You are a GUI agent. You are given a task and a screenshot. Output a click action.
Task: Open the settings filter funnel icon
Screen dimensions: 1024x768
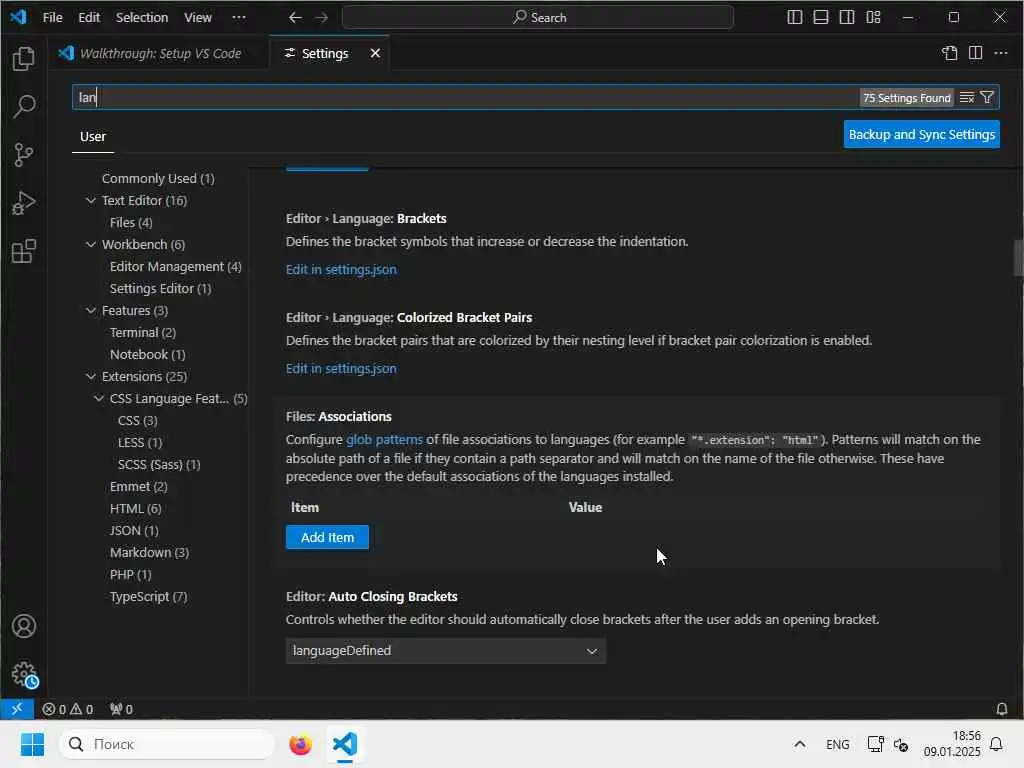(987, 97)
